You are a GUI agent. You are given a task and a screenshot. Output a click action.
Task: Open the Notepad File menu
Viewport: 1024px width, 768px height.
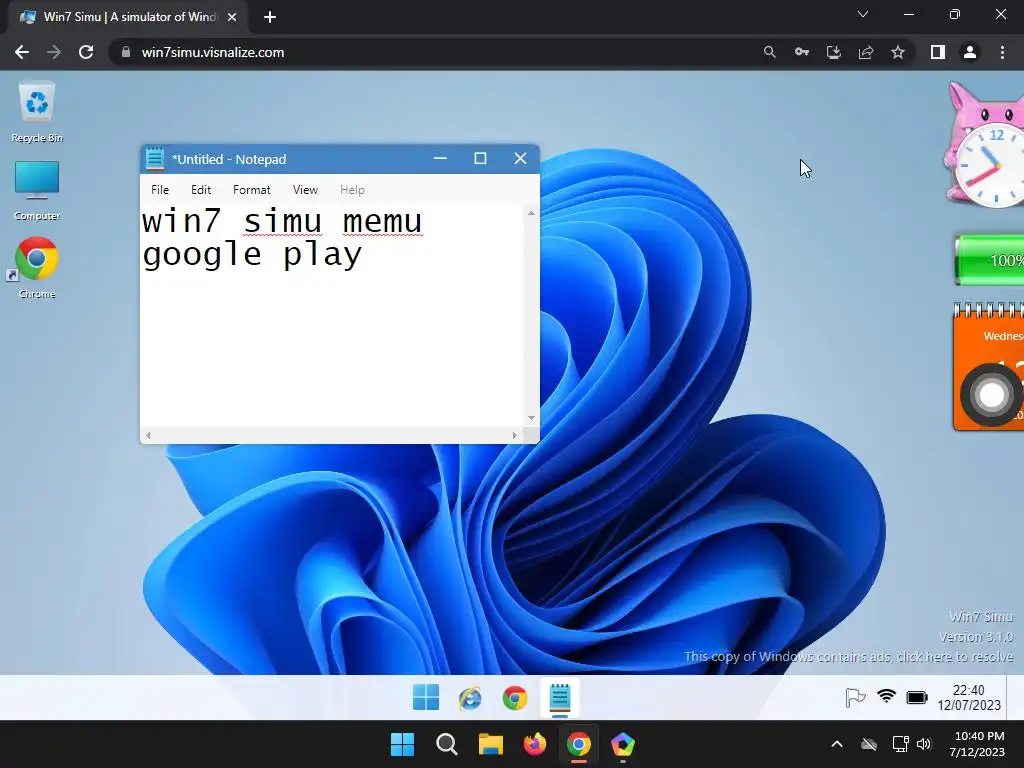coord(160,189)
